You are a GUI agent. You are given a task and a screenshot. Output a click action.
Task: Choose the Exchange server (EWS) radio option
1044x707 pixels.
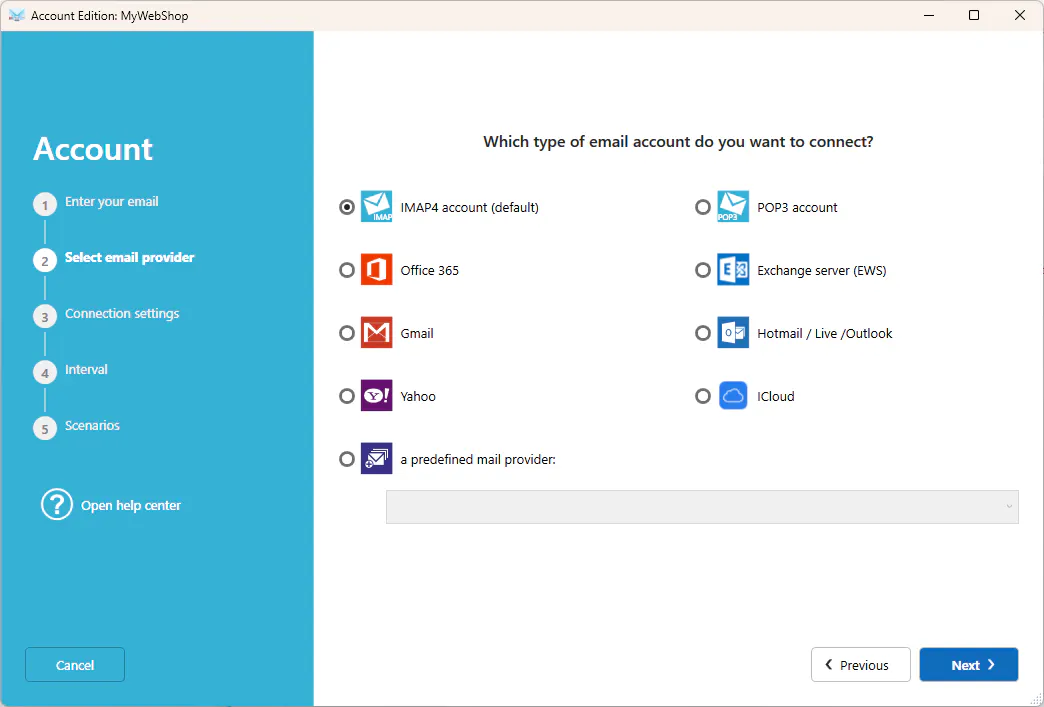pyautogui.click(x=702, y=270)
